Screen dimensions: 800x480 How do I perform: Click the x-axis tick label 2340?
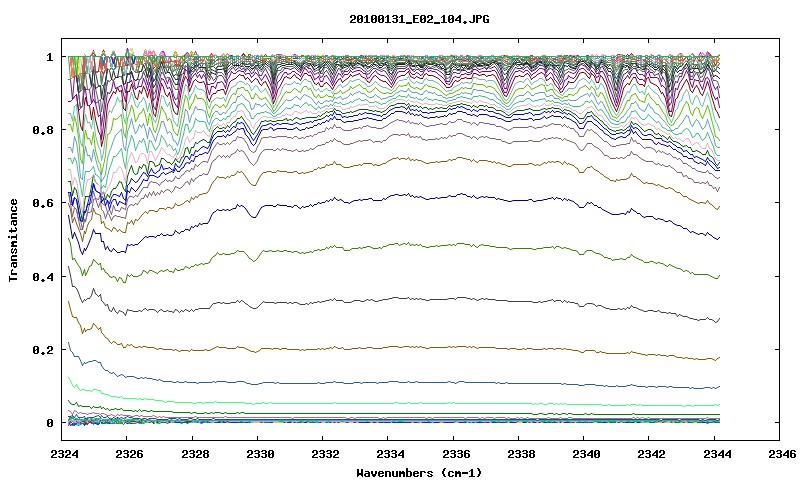coord(587,454)
